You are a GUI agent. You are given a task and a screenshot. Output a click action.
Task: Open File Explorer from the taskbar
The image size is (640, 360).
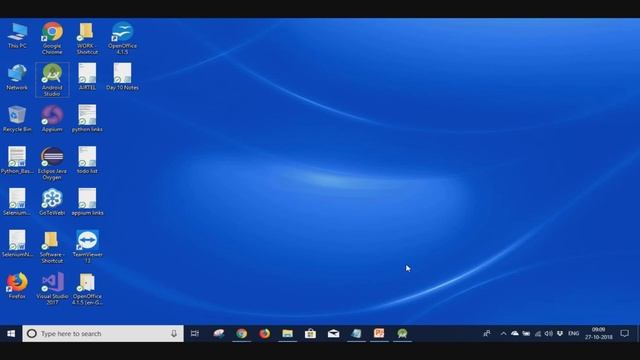[x=287, y=333]
